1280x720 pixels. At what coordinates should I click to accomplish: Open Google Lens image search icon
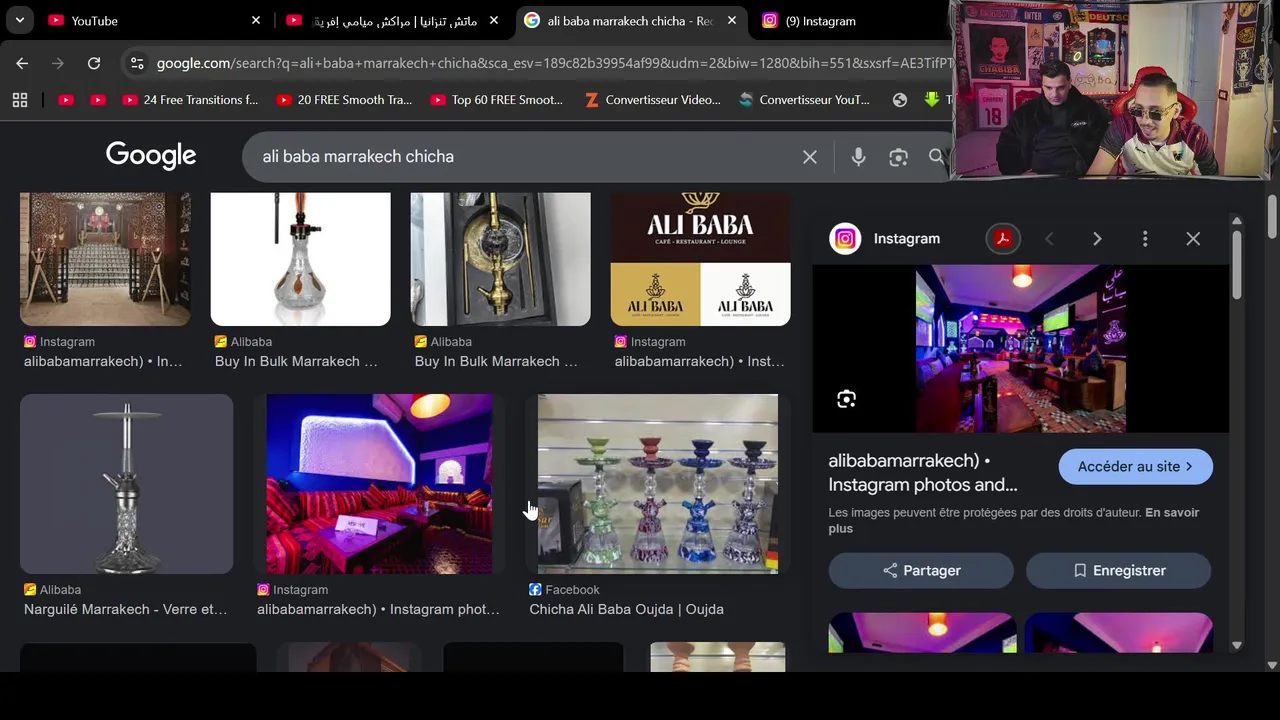tap(898, 157)
